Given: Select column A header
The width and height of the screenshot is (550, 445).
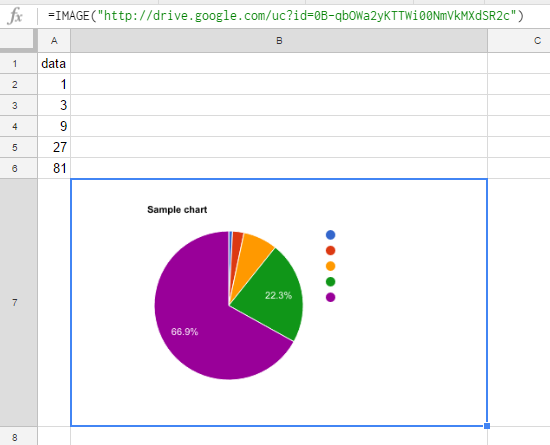Looking at the screenshot, I should [54, 41].
